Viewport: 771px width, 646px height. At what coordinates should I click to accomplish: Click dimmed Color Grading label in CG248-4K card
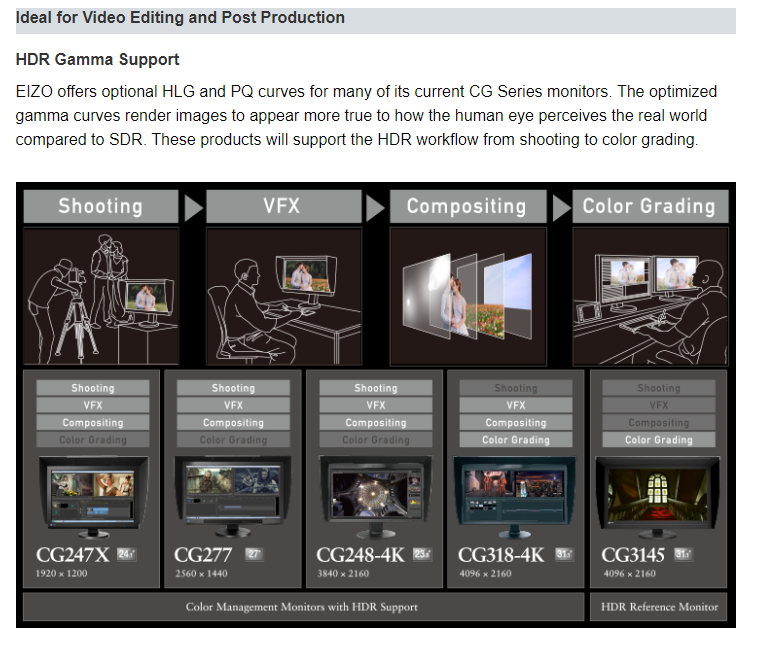click(x=376, y=440)
